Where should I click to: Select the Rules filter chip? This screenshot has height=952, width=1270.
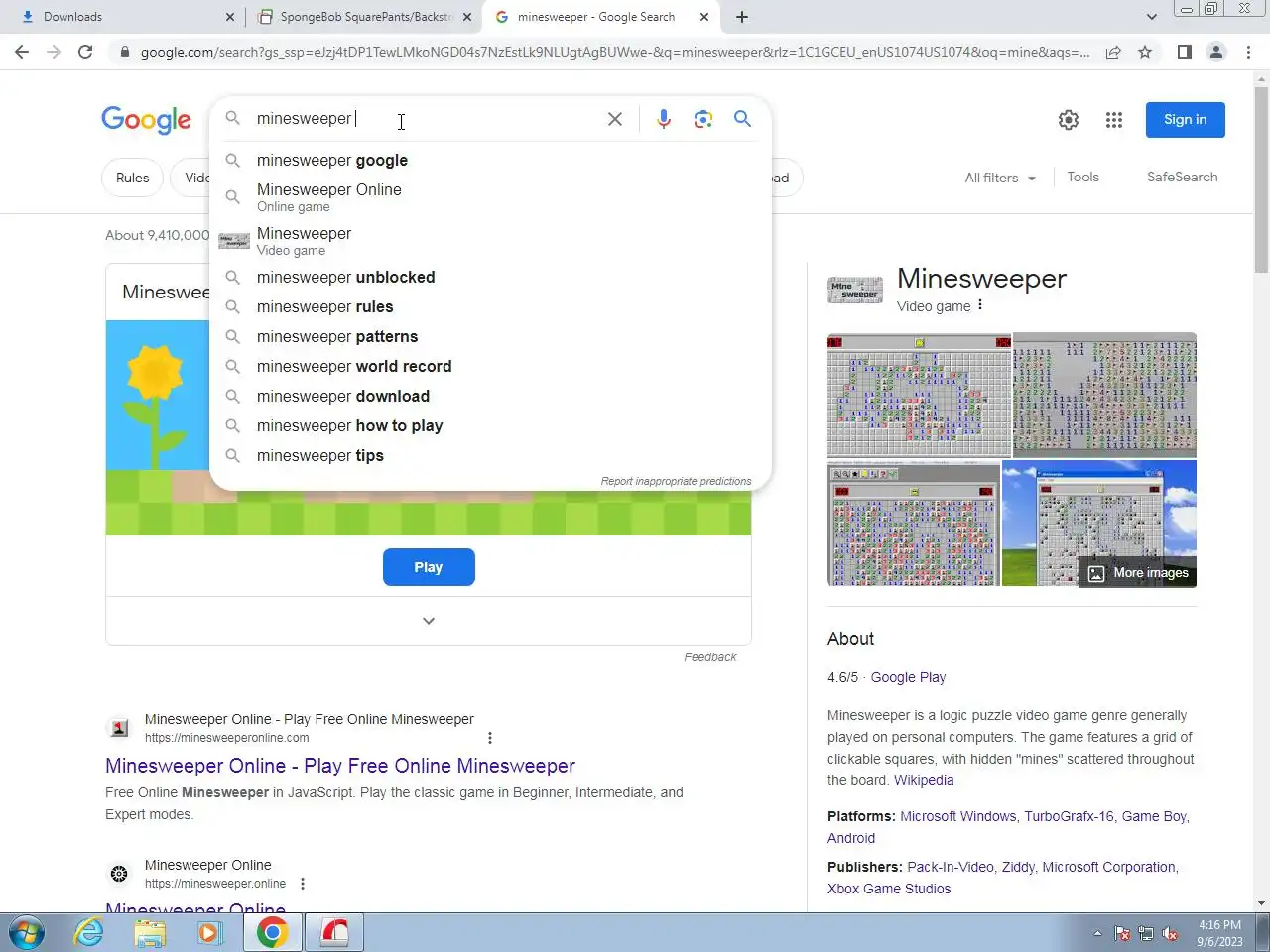pyautogui.click(x=132, y=178)
